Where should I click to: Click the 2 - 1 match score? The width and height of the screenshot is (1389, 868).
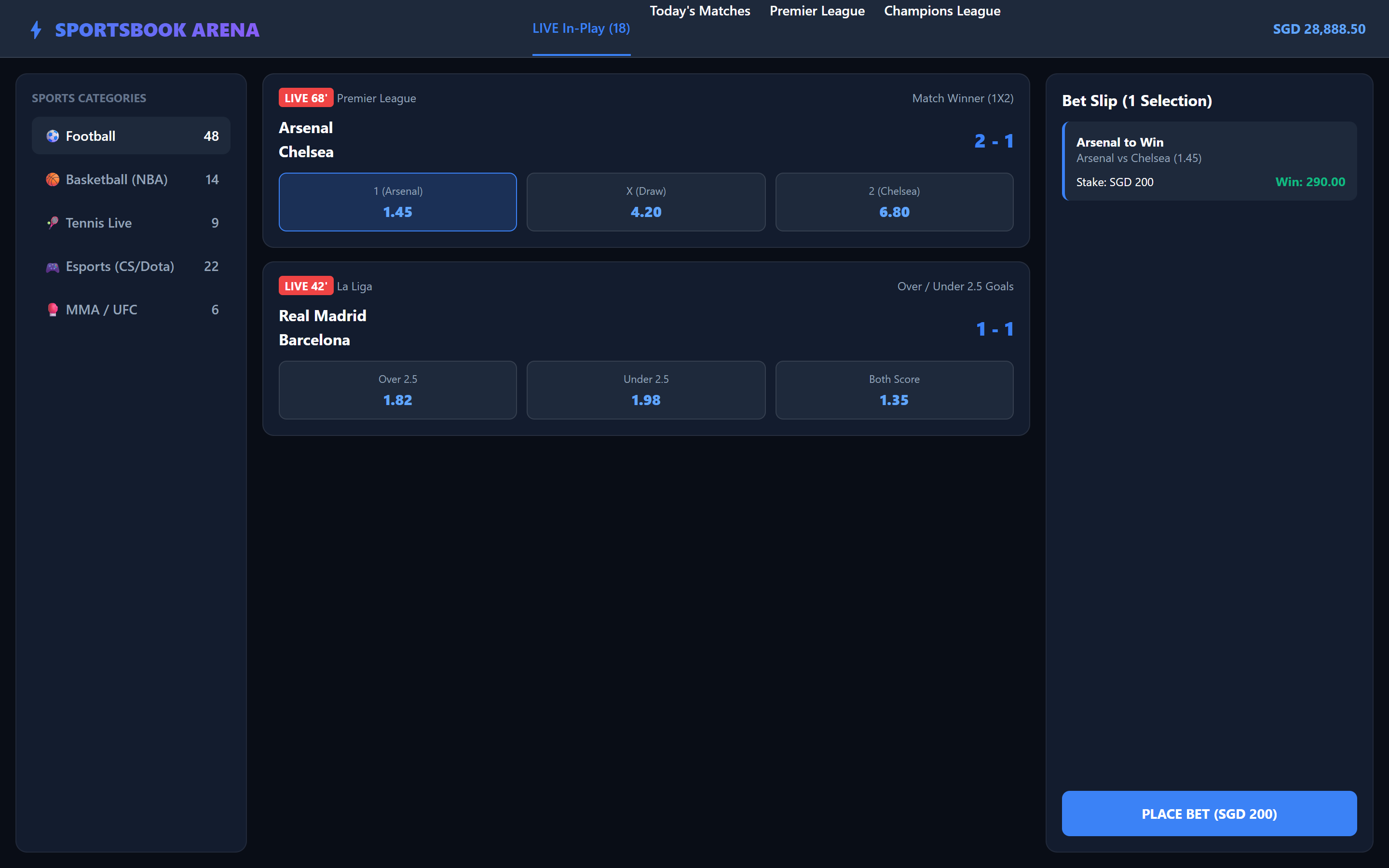994,141
